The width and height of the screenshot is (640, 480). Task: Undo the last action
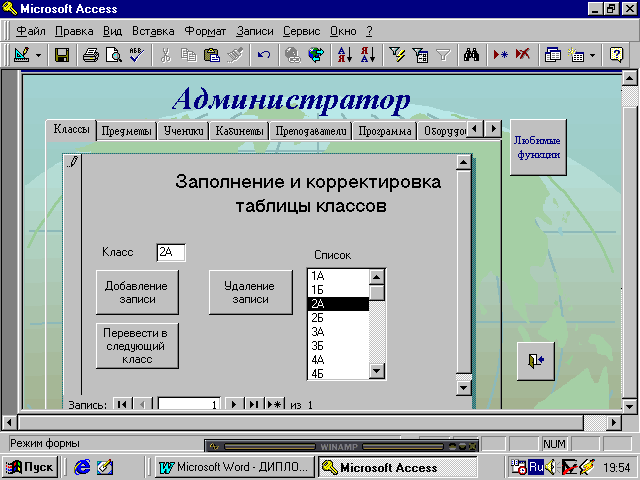(264, 55)
